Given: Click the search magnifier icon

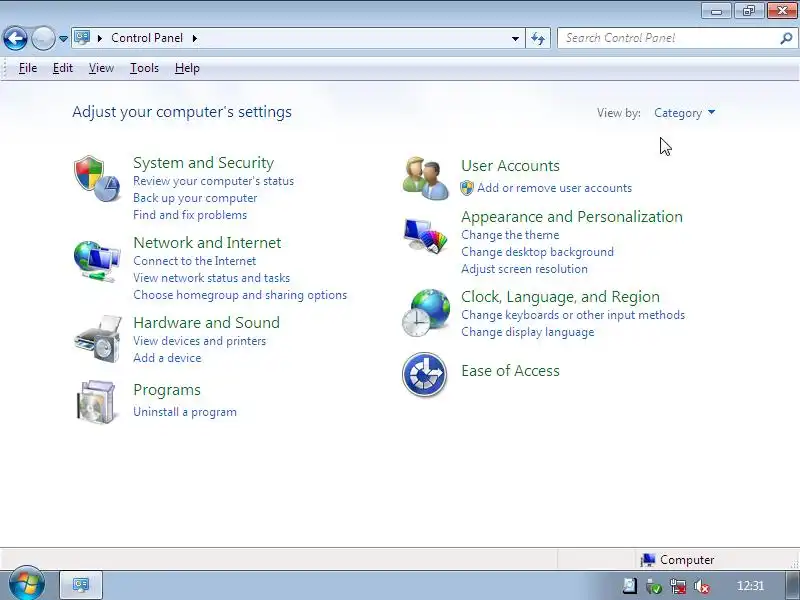Looking at the screenshot, I should 786,38.
